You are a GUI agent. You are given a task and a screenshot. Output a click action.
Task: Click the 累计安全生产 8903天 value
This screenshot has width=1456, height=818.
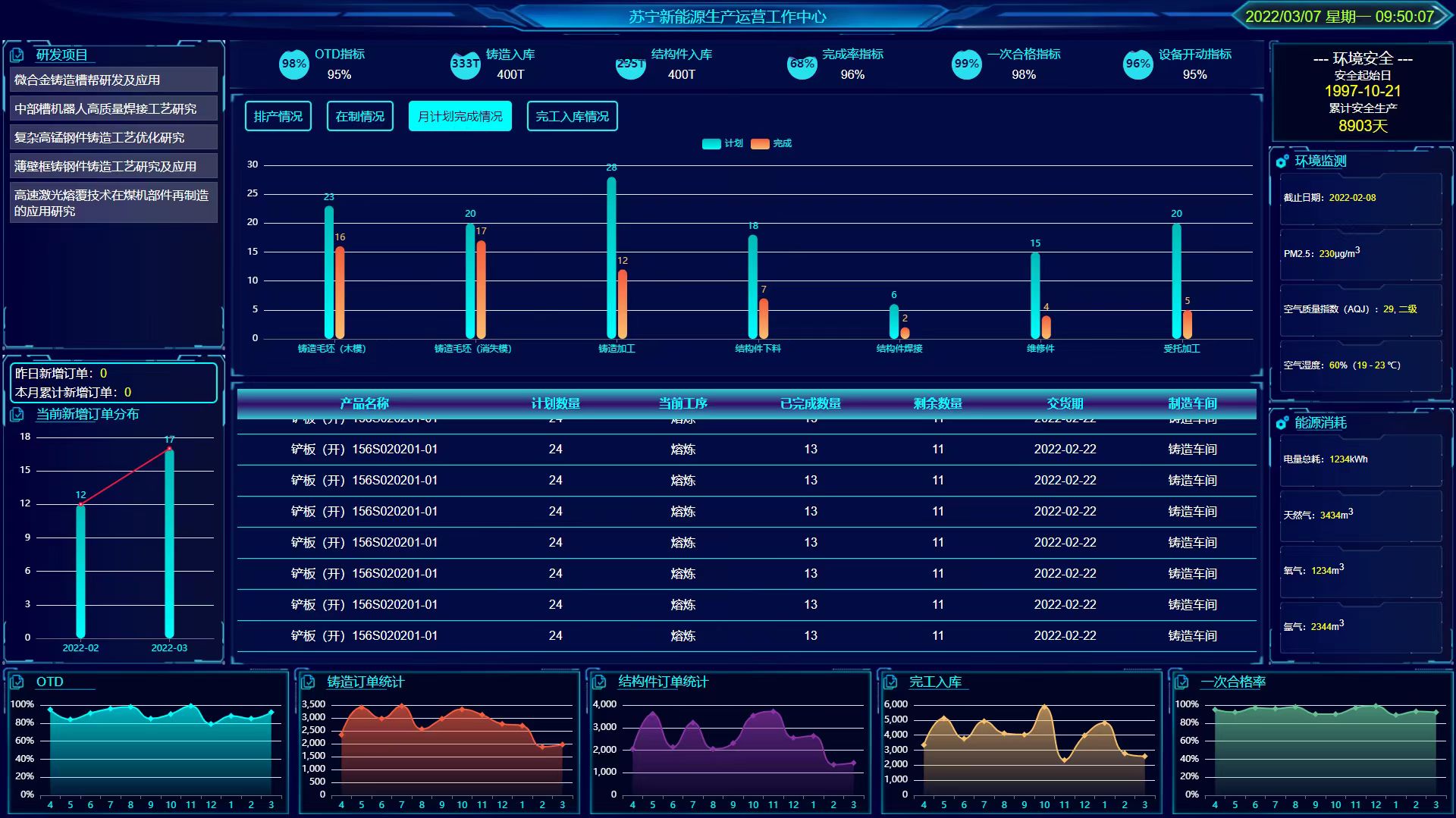tap(1363, 126)
